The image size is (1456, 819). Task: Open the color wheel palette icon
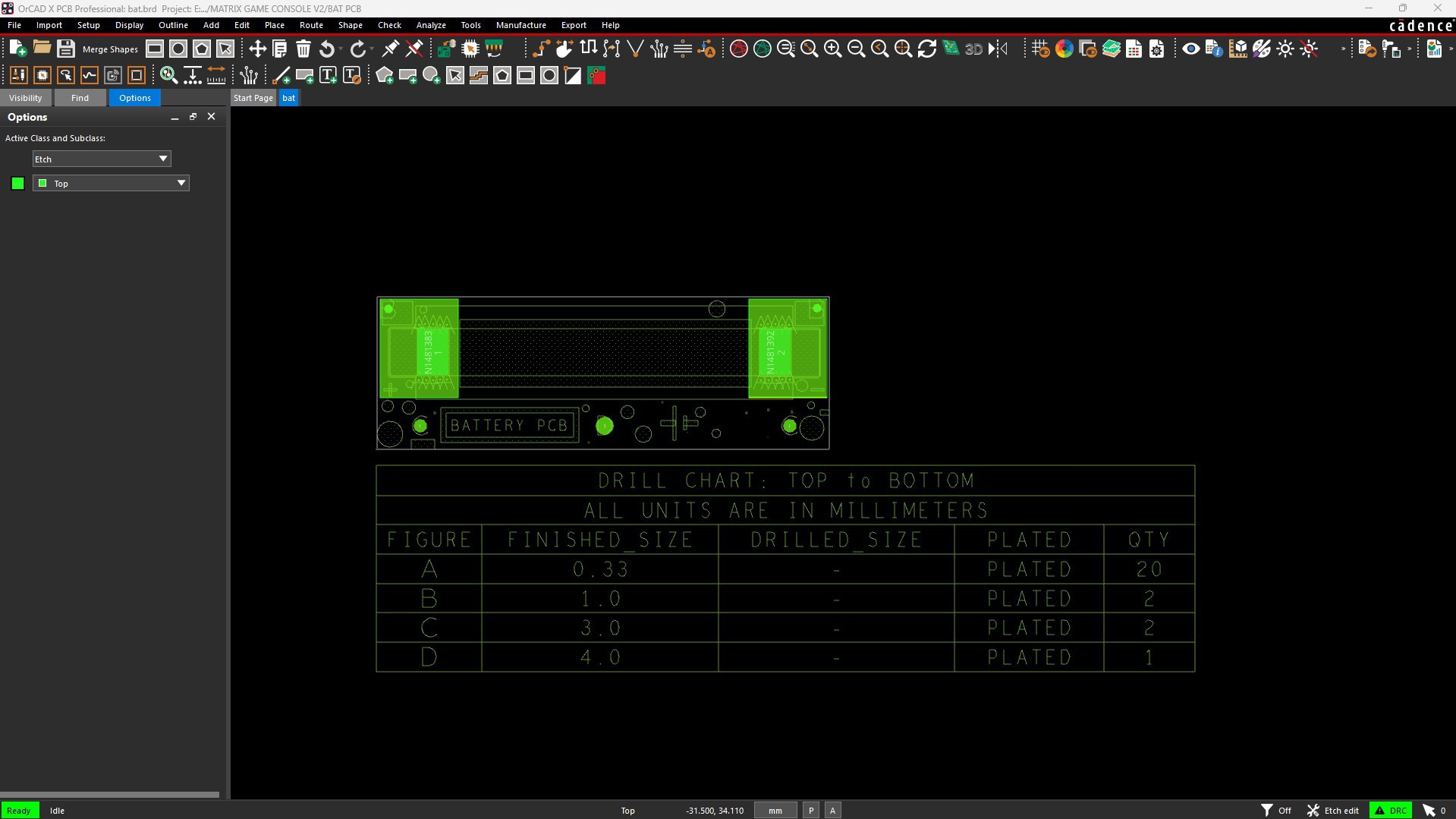point(1064,49)
